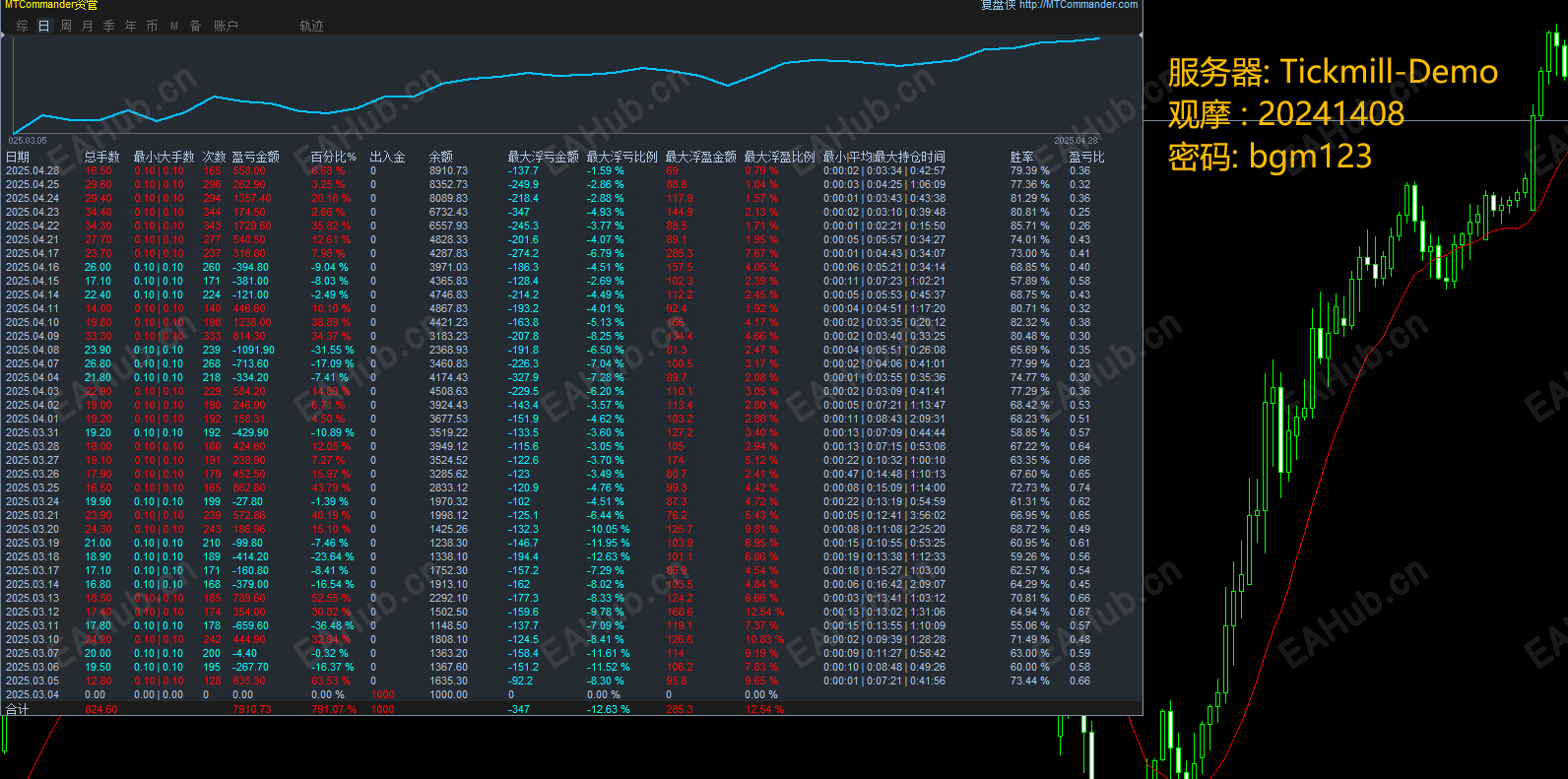
Task: Open the 轨迹 track tab
Action: pos(312,26)
